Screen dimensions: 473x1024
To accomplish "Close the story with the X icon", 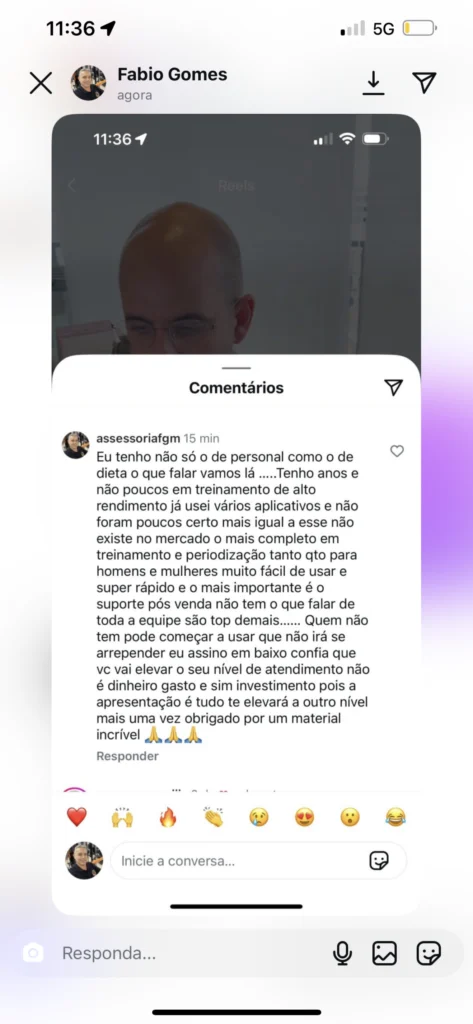I will [x=41, y=83].
